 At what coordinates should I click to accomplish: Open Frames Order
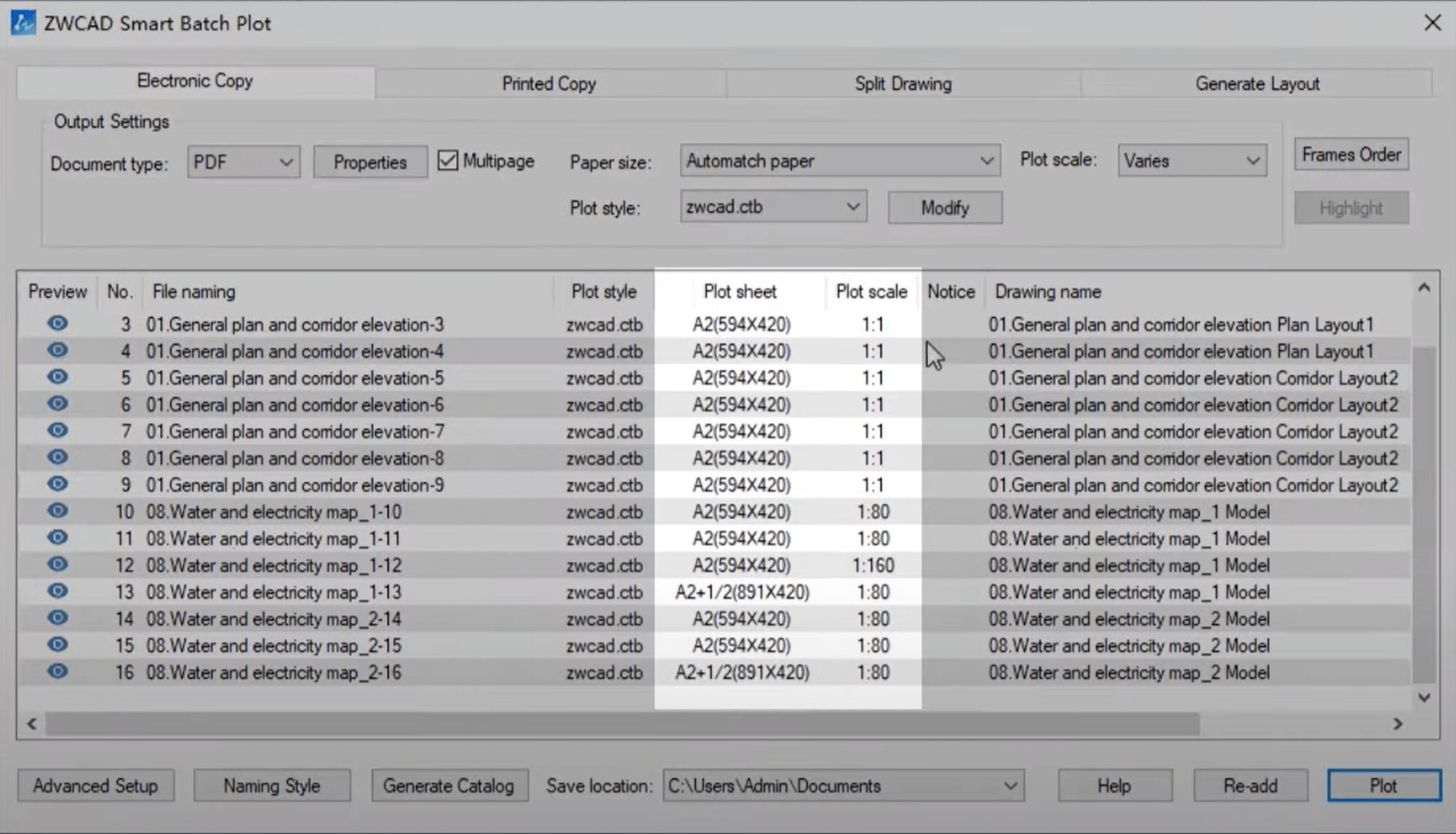(x=1351, y=155)
